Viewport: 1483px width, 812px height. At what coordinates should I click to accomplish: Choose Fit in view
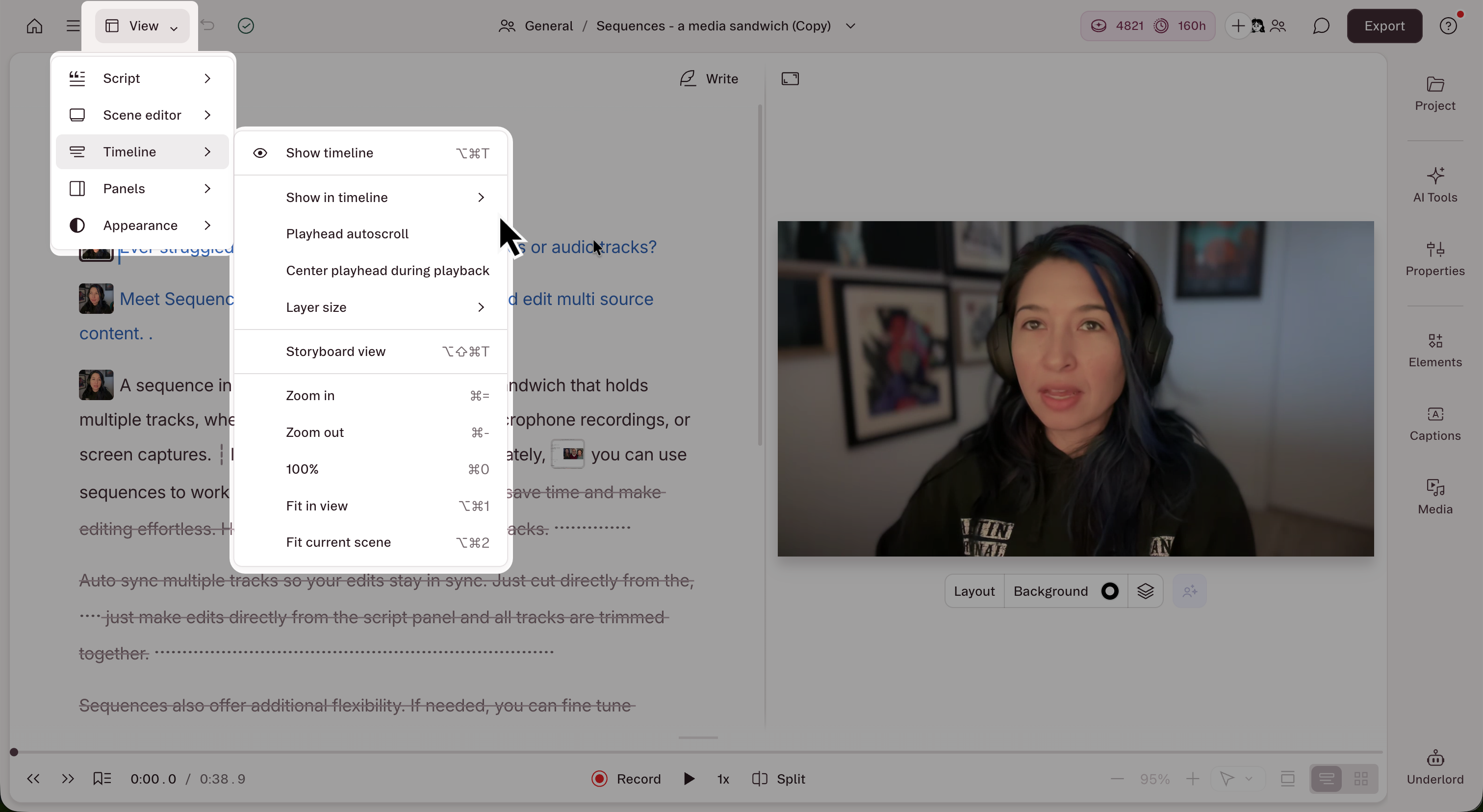371,507
